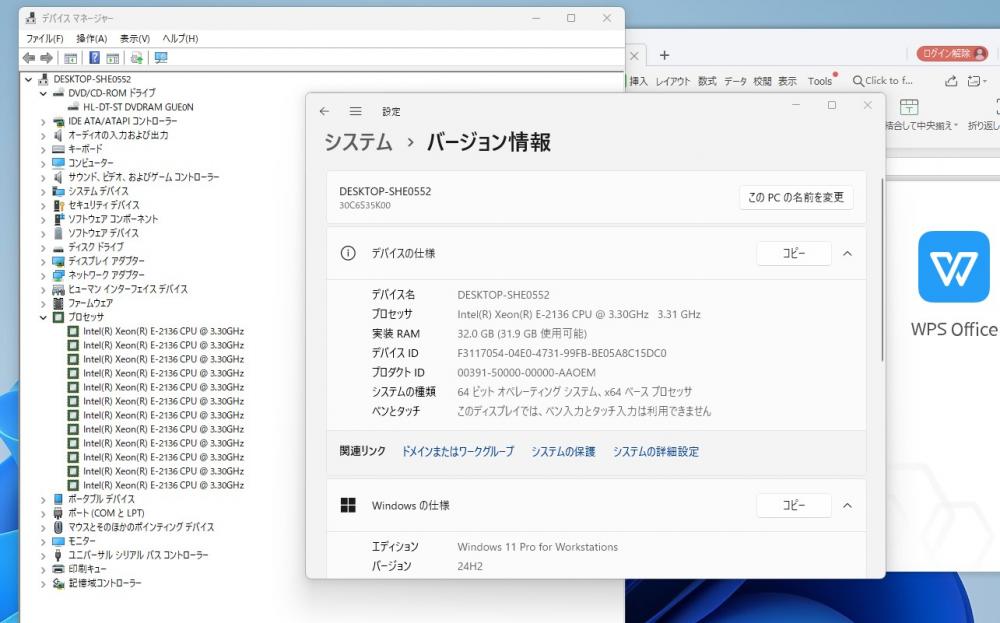Select the コンピューター category icon
1000x623 pixels.
58,163
